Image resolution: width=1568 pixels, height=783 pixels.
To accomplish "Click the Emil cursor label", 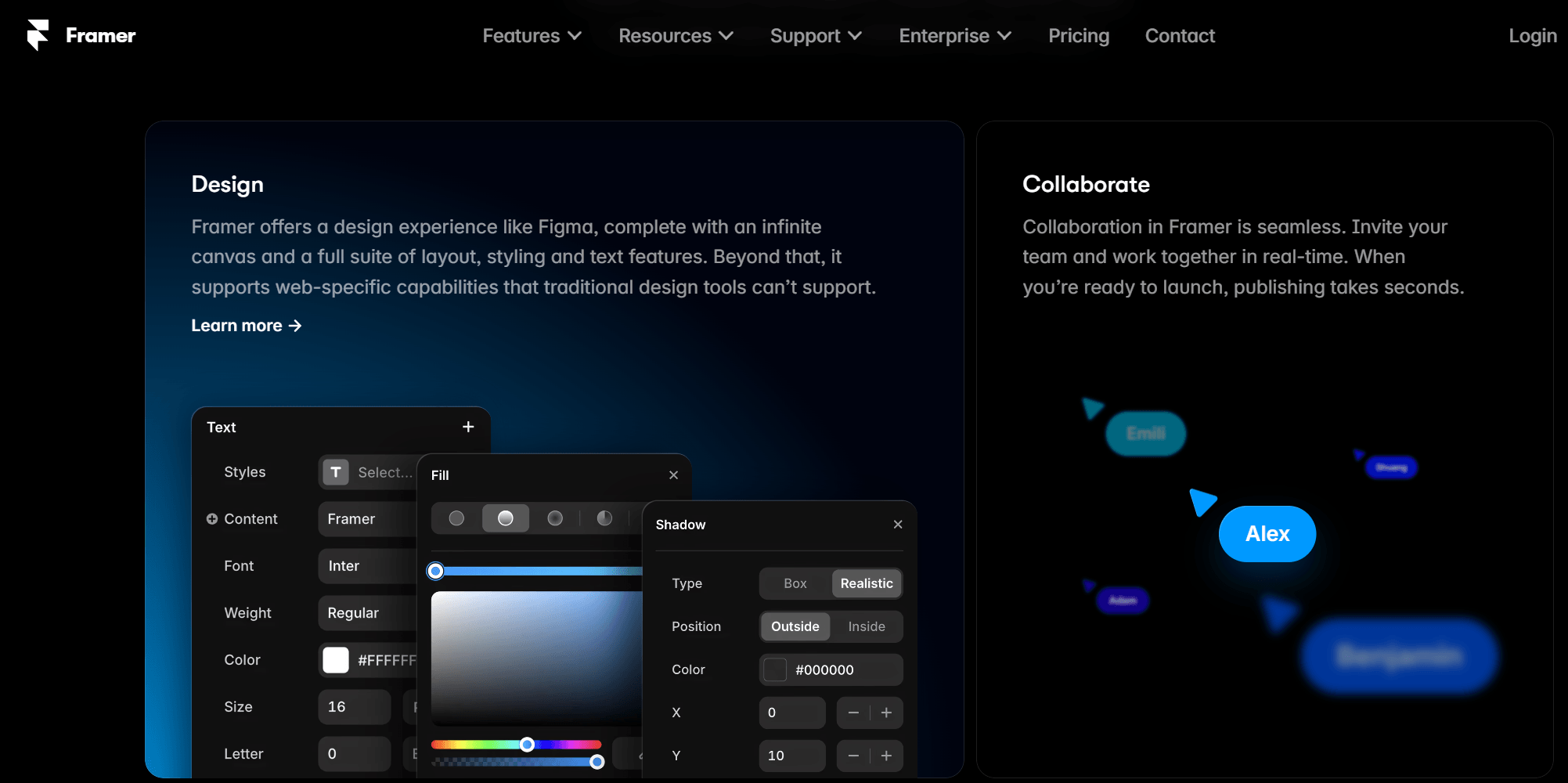I will 1146,434.
